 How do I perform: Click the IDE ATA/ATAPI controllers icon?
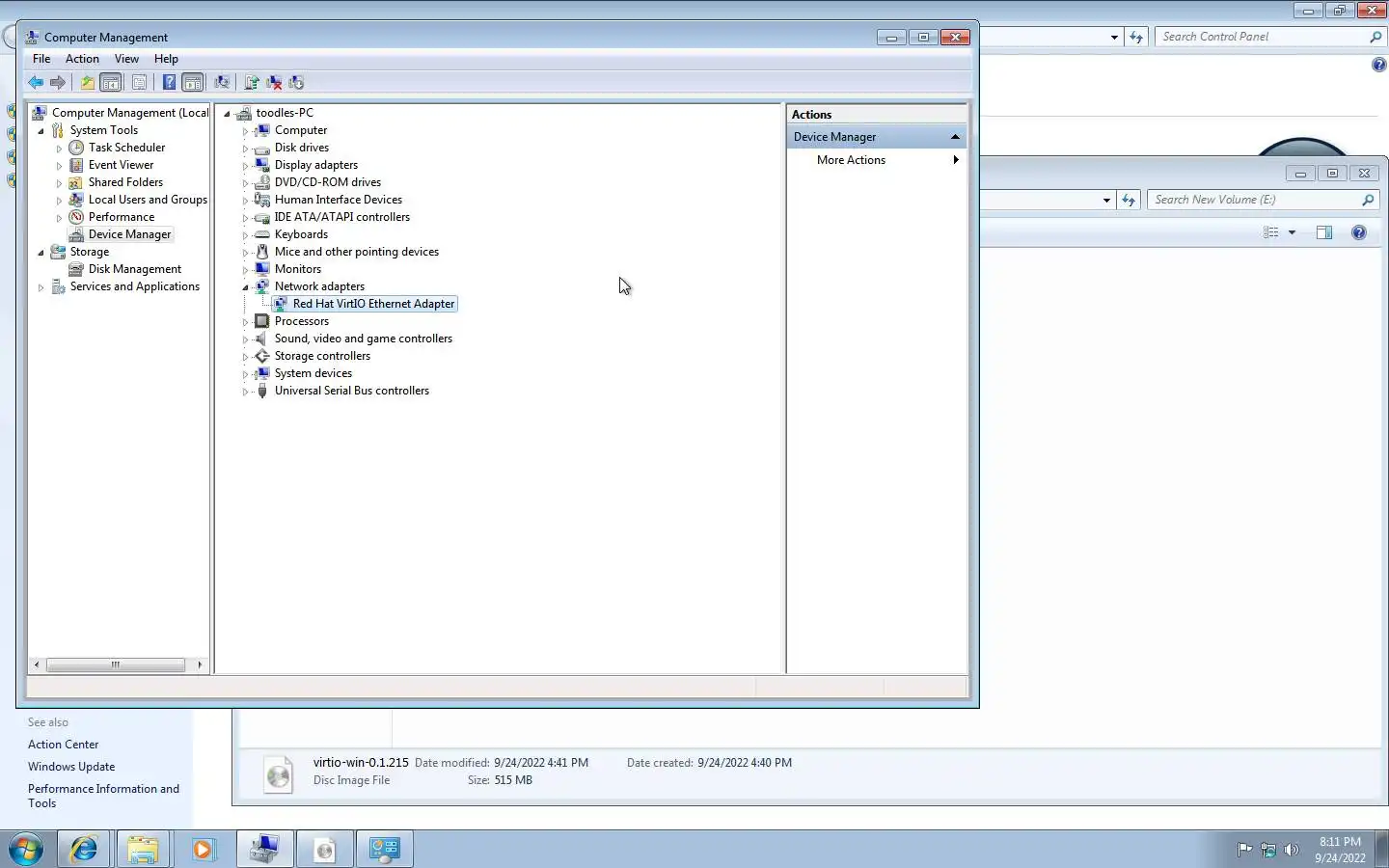pos(261,217)
